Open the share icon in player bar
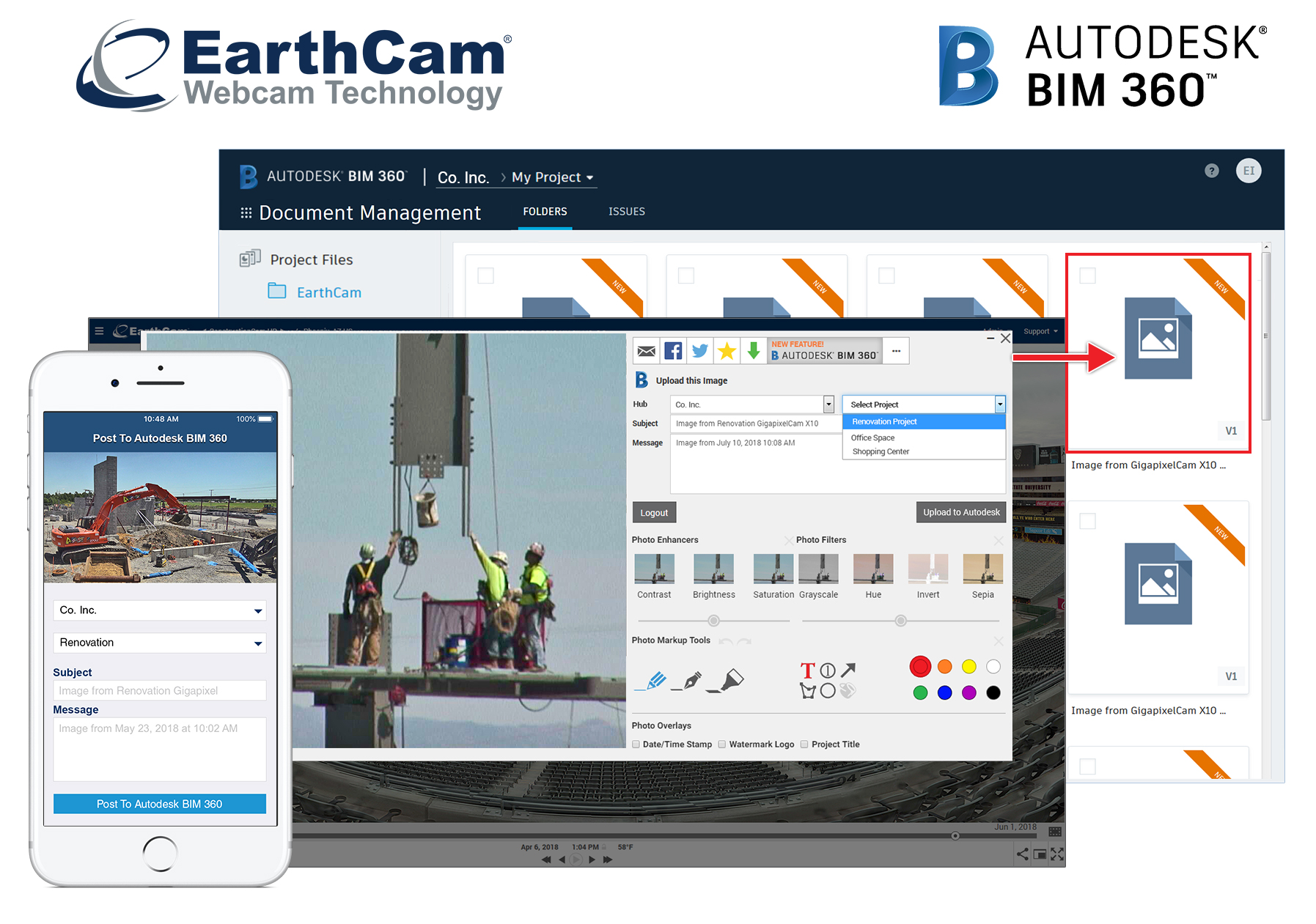The height and width of the screenshot is (924, 1316). 1022,854
